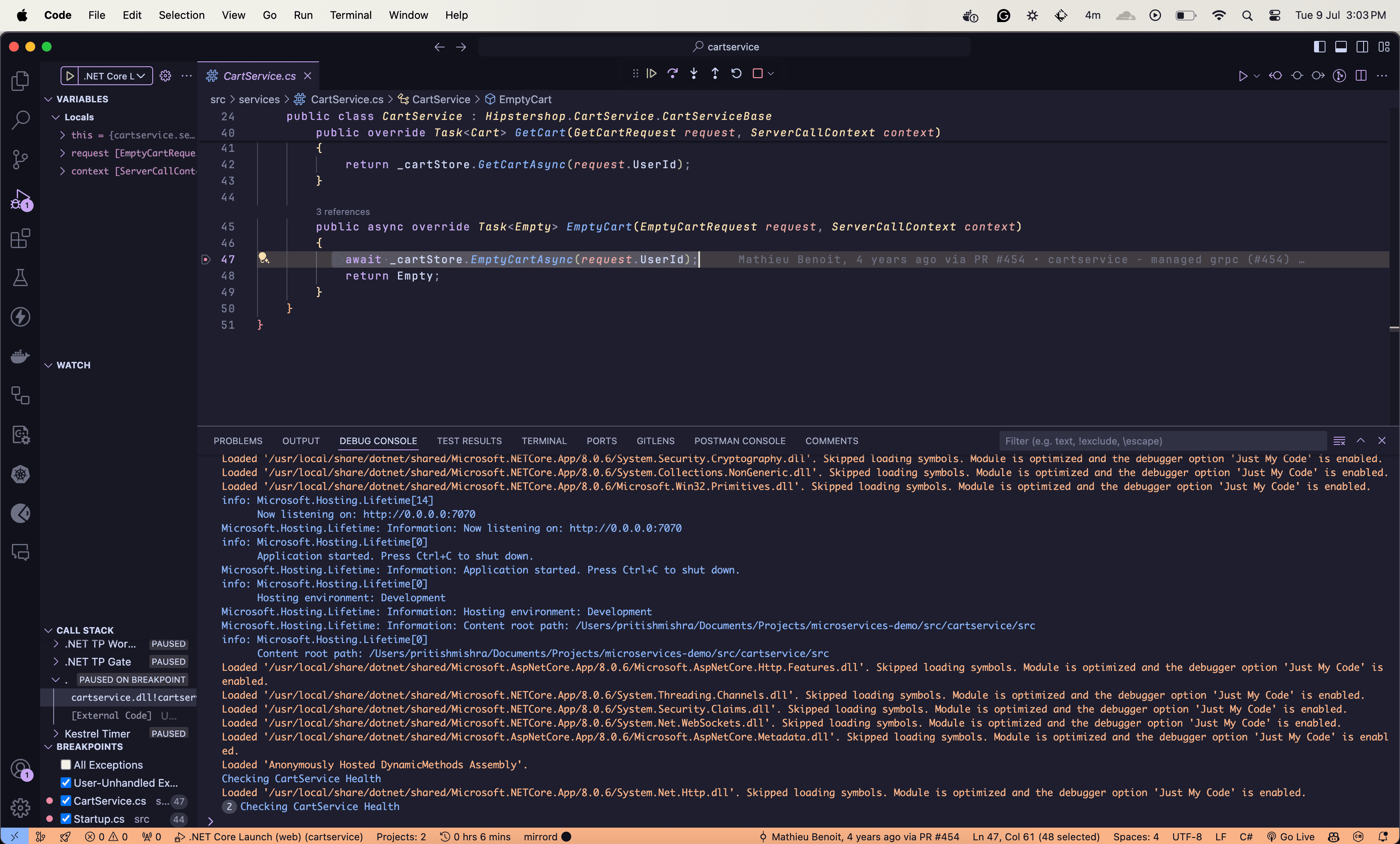The width and height of the screenshot is (1400, 844).
Task: Open the Kubernetes view in activity bar
Action: [x=20, y=474]
